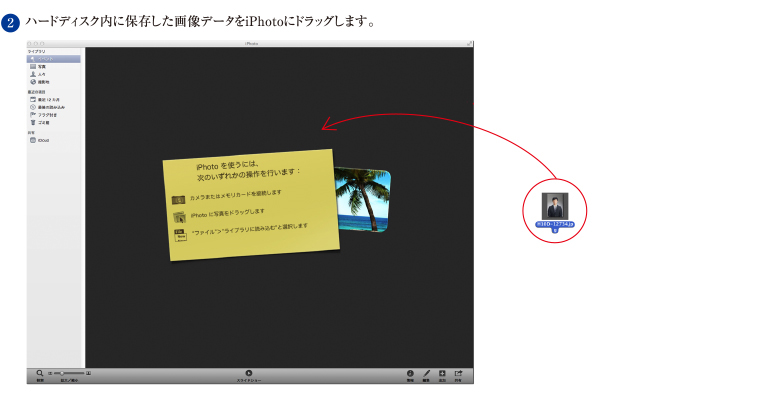Image resolution: width=775 pixels, height=403 pixels.
Task: Click the fullscreen arrows icon in iPhoto title bar
Action: click(x=469, y=44)
